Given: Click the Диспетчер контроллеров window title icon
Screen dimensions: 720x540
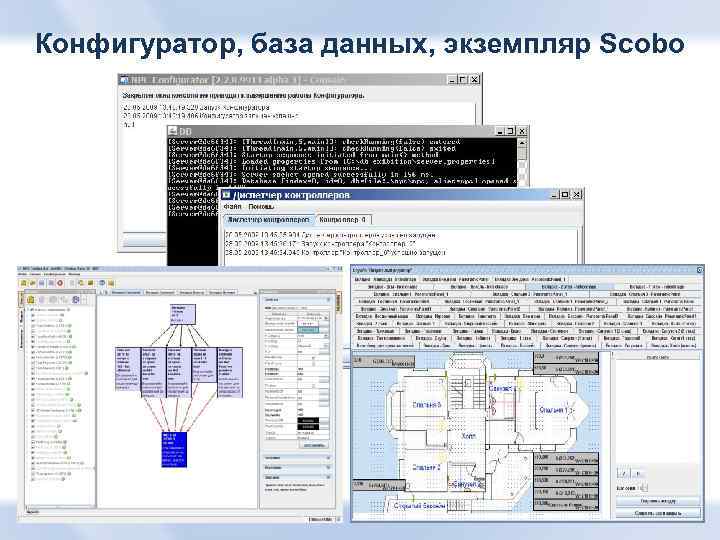Looking at the screenshot, I should click(226, 195).
